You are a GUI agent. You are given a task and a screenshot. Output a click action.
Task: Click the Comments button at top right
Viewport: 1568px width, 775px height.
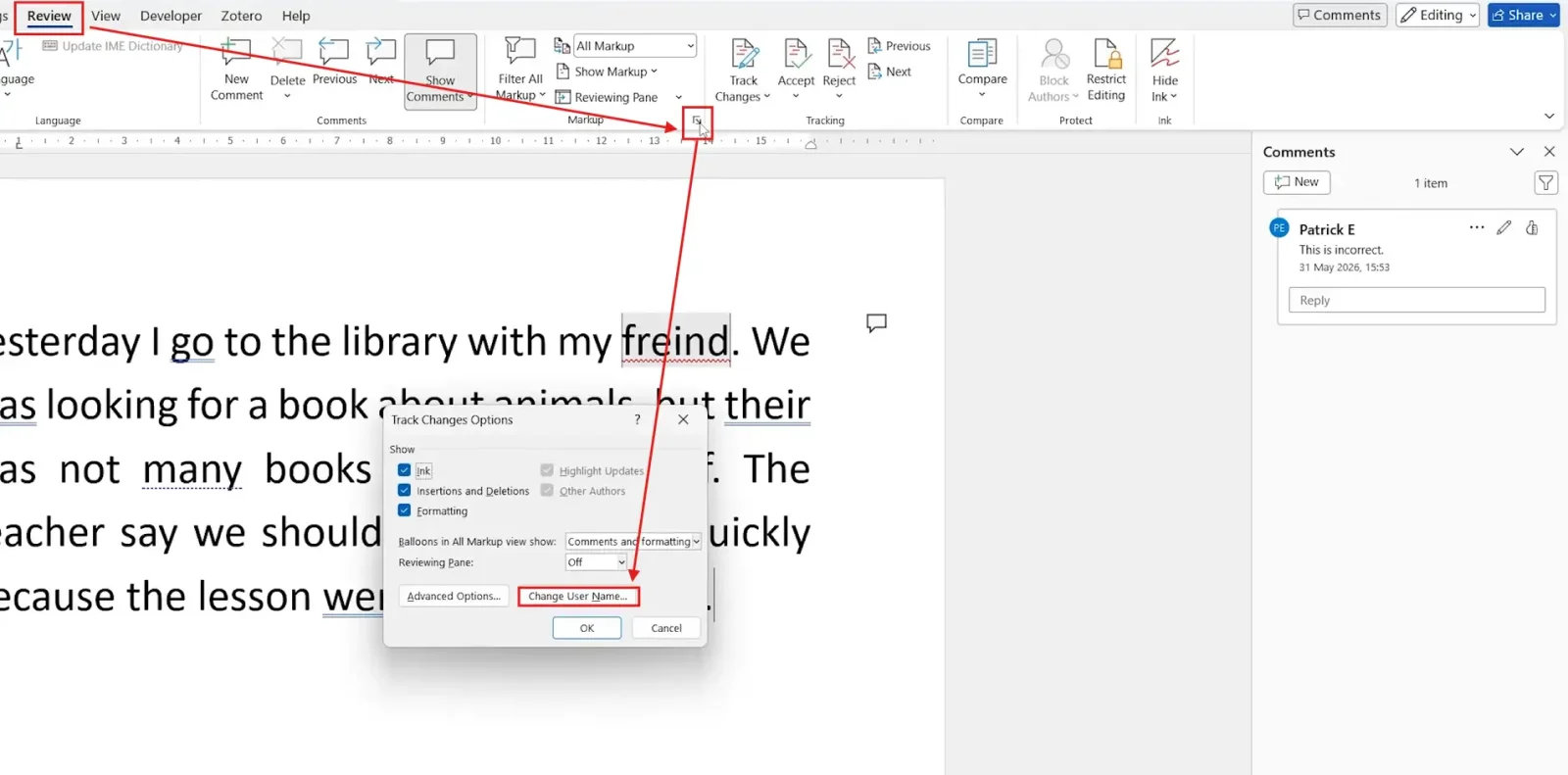point(1340,15)
